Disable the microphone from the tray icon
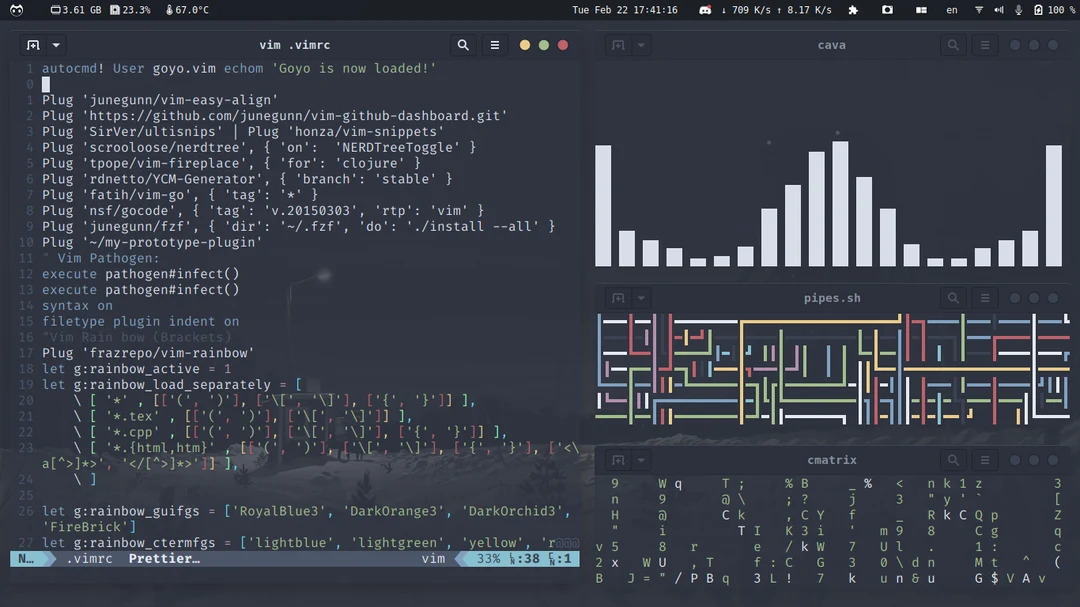The width and height of the screenshot is (1080, 607). tap(1019, 10)
